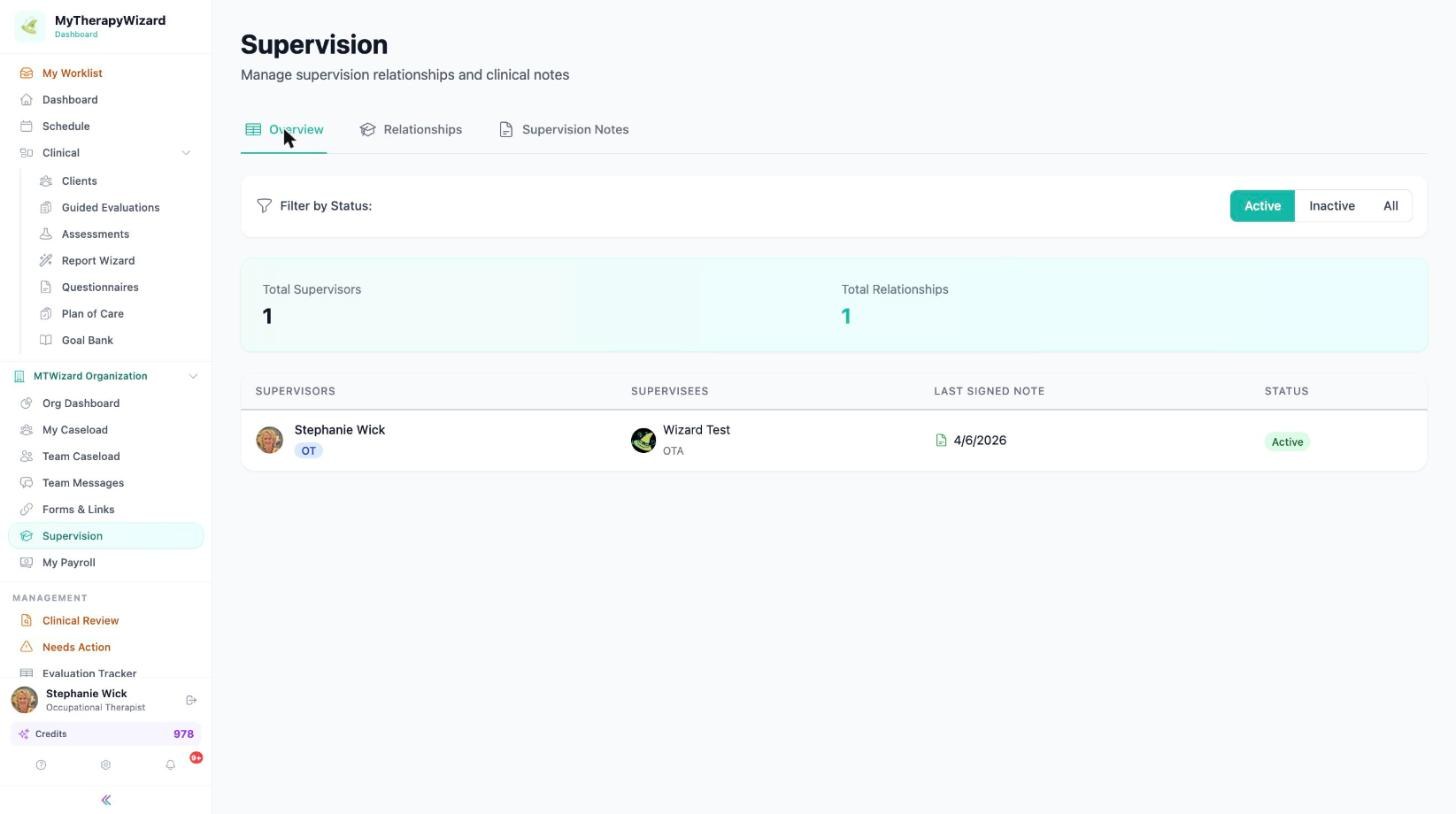Screen dimensions: 1456x814
Task: Click the Active status badge in row
Action: (x=1287, y=441)
